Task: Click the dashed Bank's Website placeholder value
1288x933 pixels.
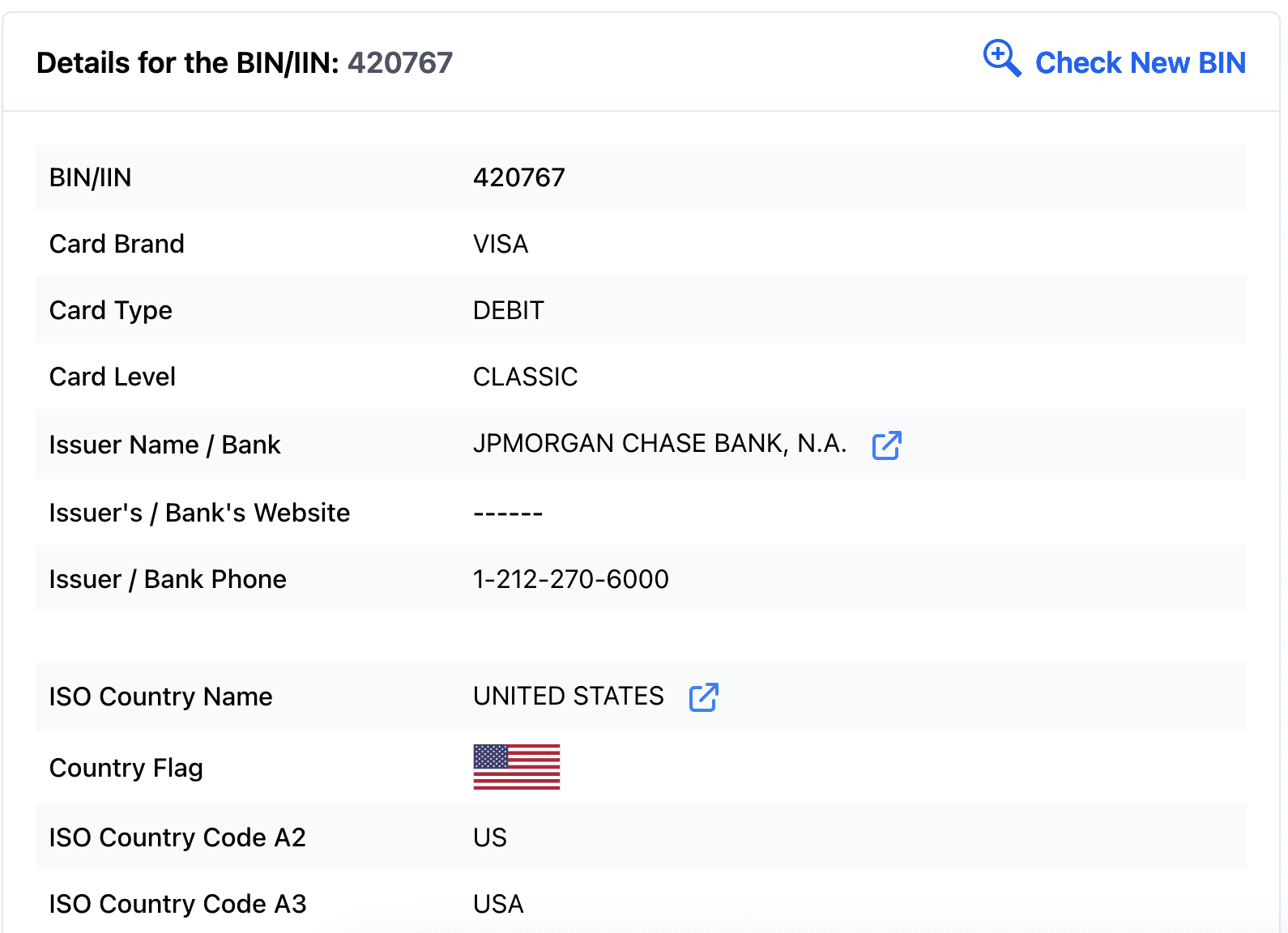Action: pos(508,513)
